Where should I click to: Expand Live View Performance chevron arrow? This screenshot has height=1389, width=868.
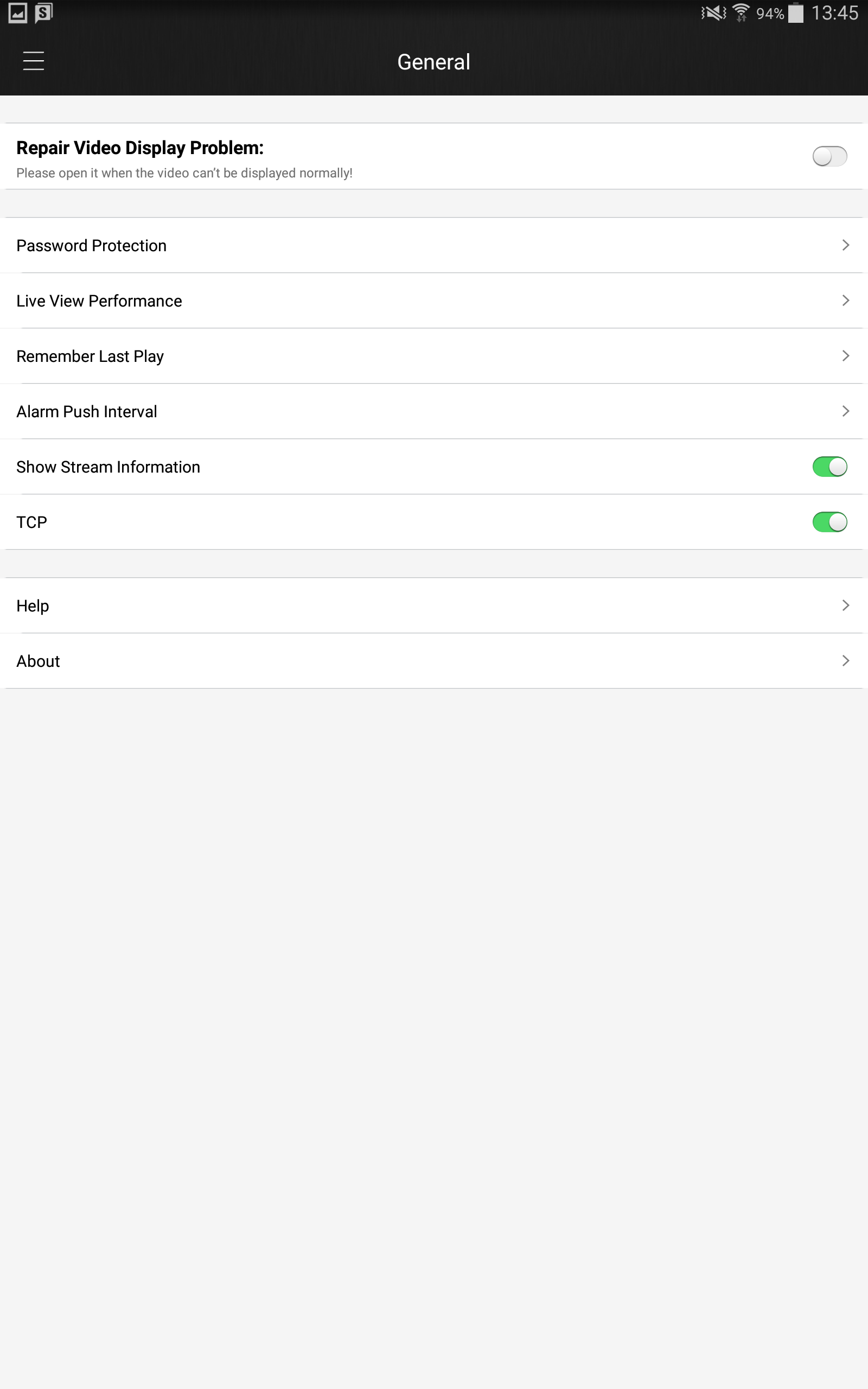845,300
